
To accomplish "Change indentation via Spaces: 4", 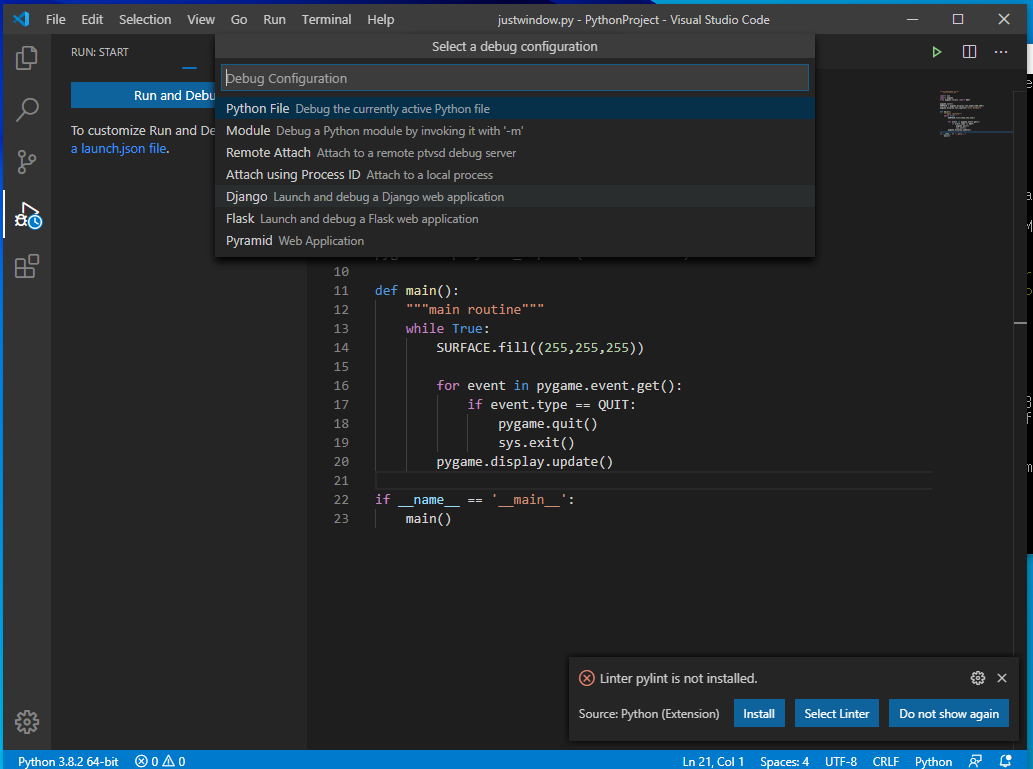I will (784, 761).
